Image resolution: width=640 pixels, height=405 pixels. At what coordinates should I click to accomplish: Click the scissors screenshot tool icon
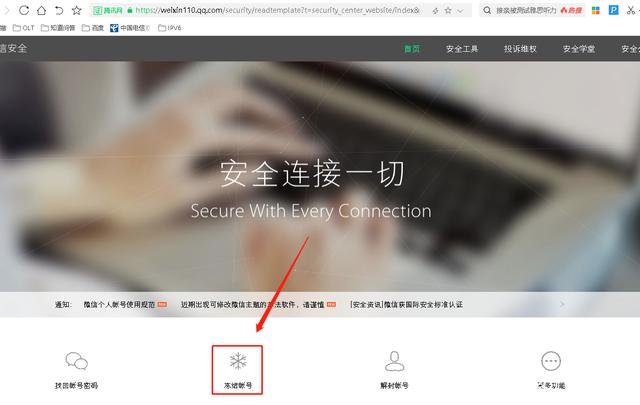pos(631,10)
